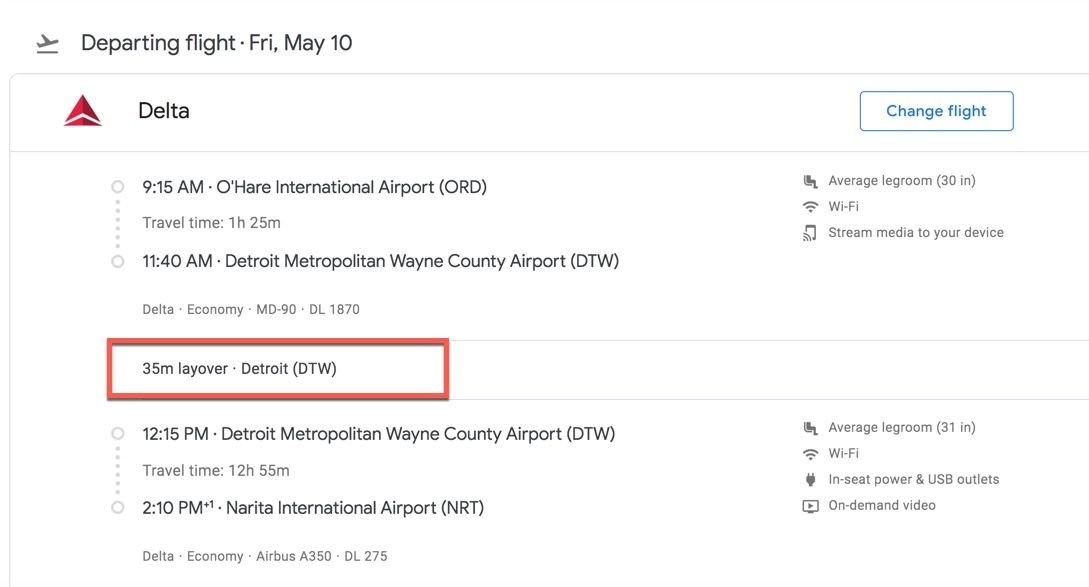Click the stream media to device icon
1089x587 pixels.
[810, 233]
